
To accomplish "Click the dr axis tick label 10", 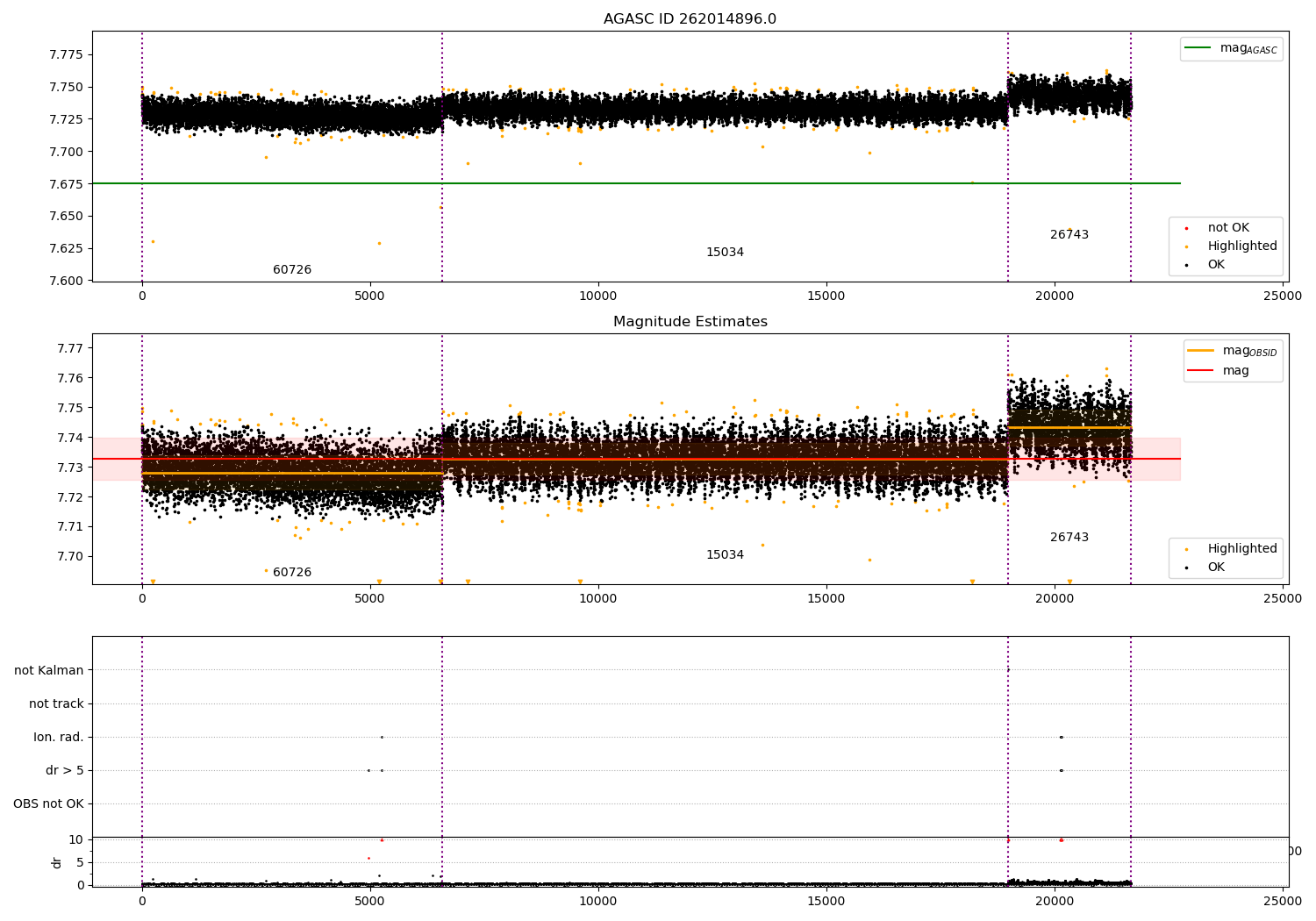I will tap(76, 840).
